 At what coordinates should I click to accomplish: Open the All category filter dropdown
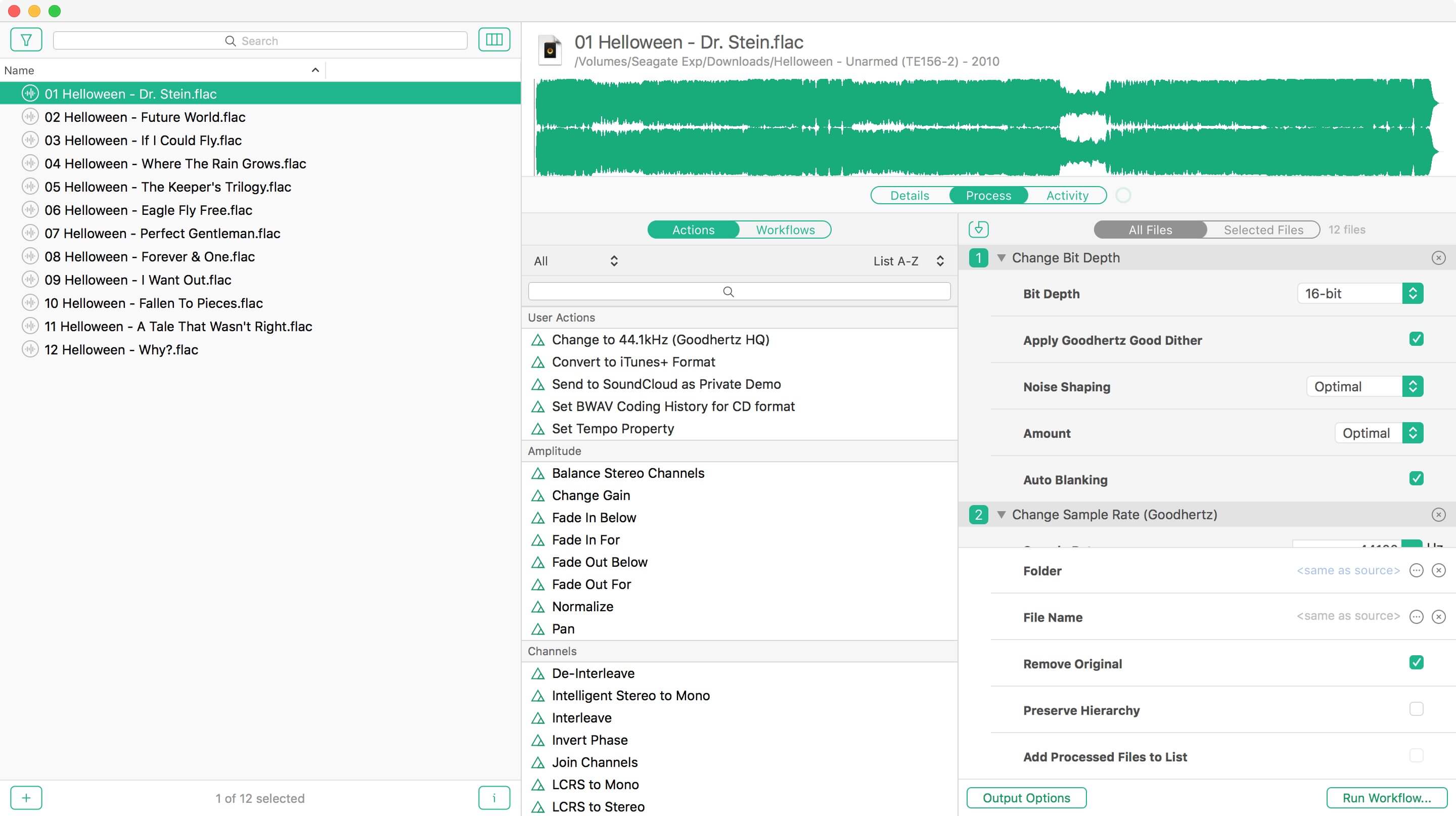[x=575, y=261]
